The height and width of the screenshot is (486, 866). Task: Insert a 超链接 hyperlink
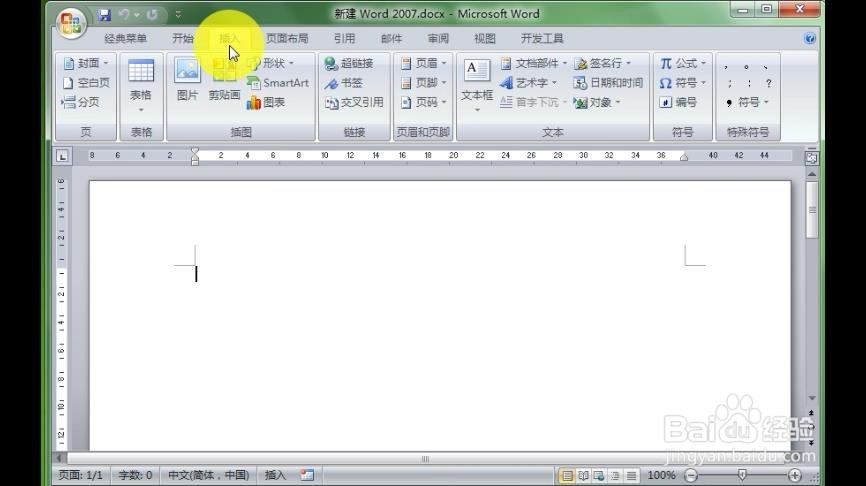(x=349, y=64)
